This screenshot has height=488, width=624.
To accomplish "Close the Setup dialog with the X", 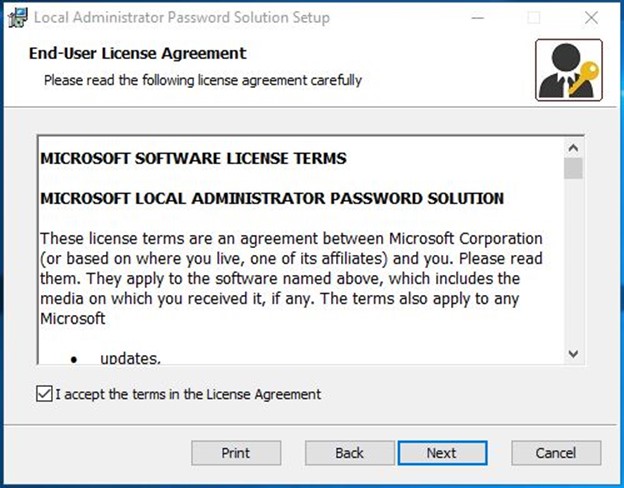I will point(591,18).
